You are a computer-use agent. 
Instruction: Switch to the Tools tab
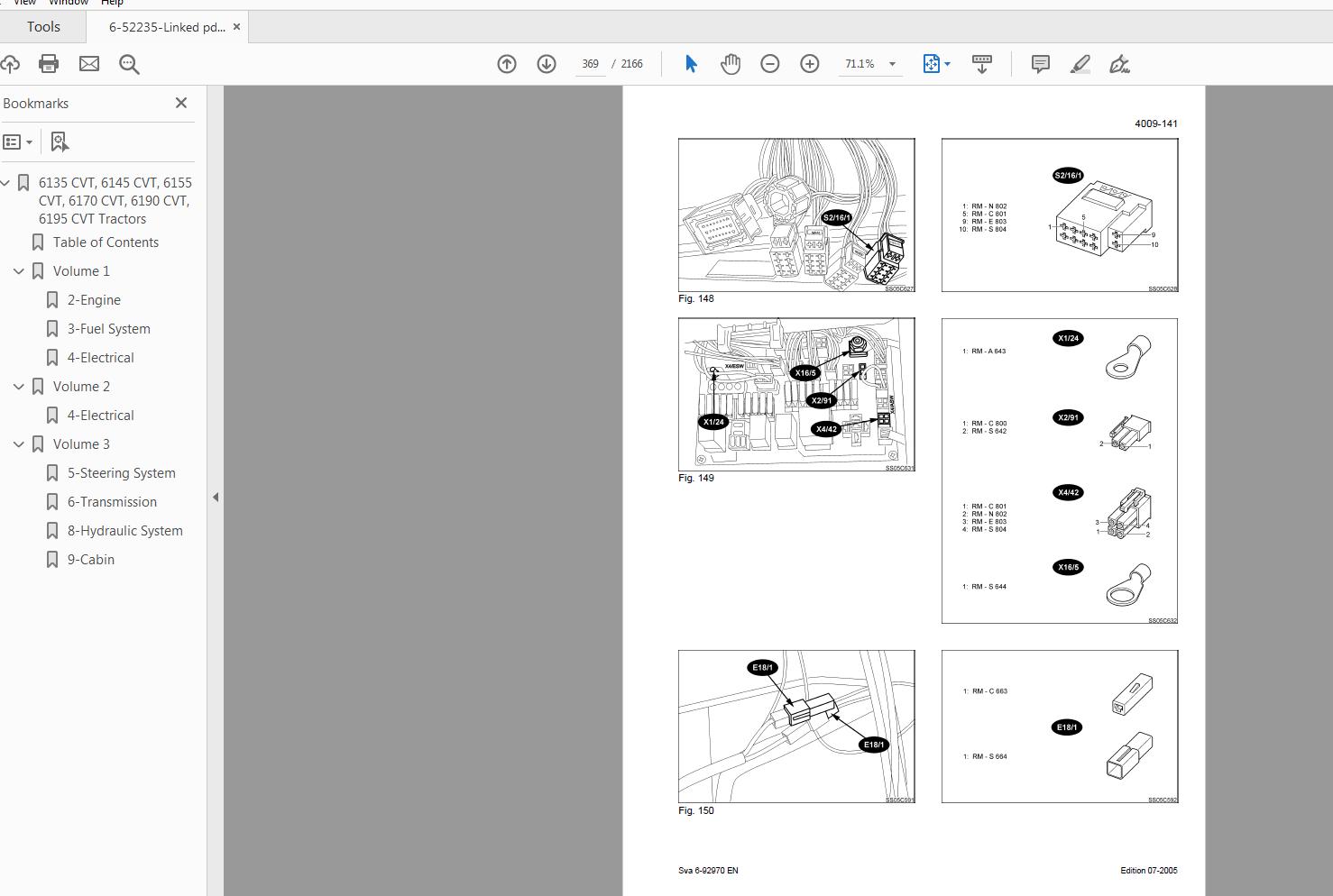pos(43,27)
